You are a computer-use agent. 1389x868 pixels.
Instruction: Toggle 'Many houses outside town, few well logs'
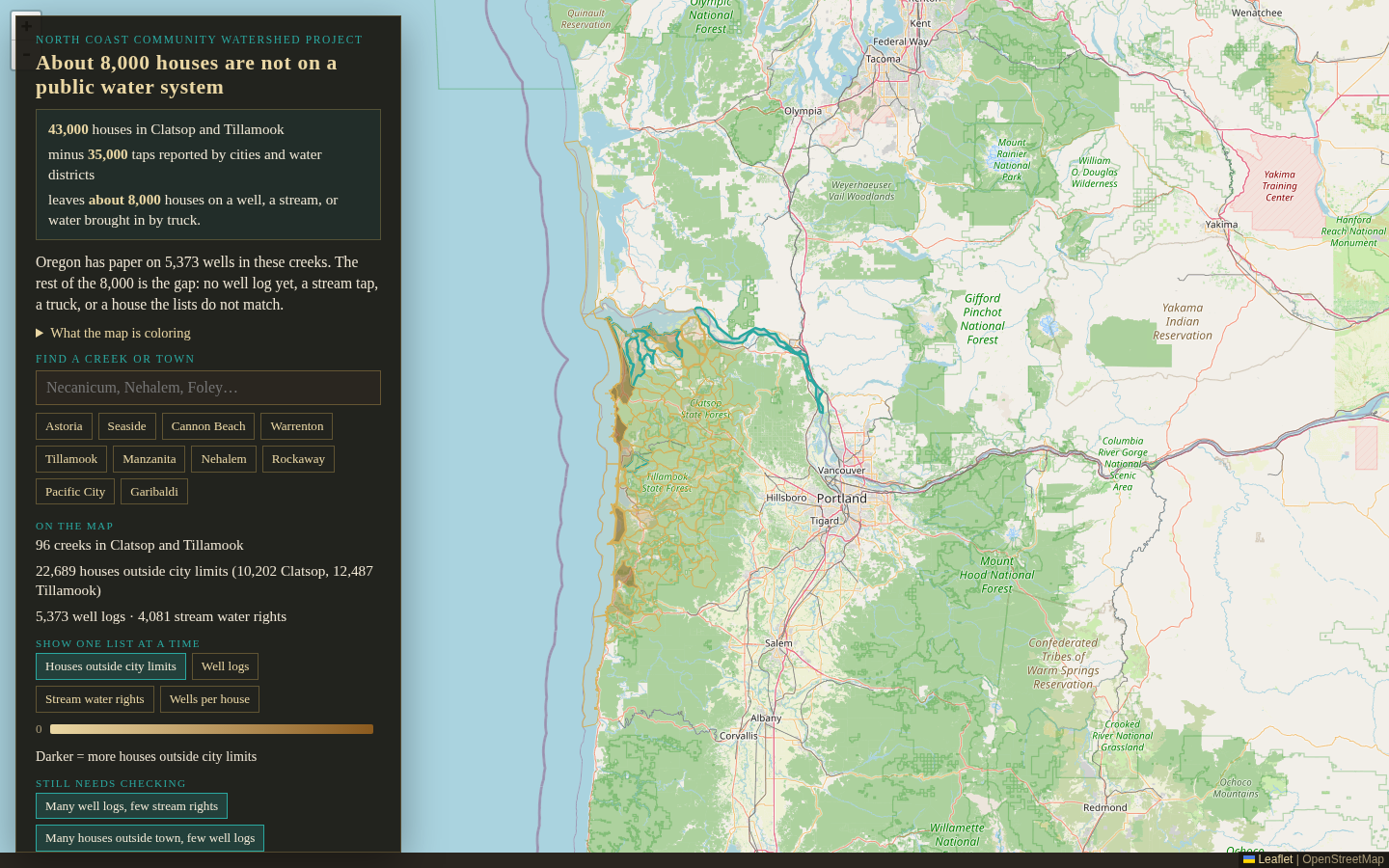coord(150,838)
